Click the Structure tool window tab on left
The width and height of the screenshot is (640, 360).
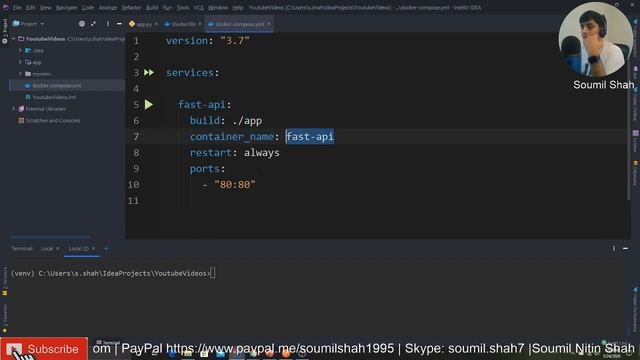coord(5,281)
